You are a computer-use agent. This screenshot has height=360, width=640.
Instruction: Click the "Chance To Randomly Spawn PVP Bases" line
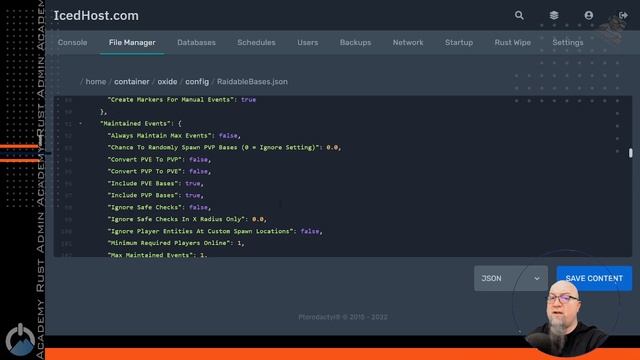coord(224,147)
